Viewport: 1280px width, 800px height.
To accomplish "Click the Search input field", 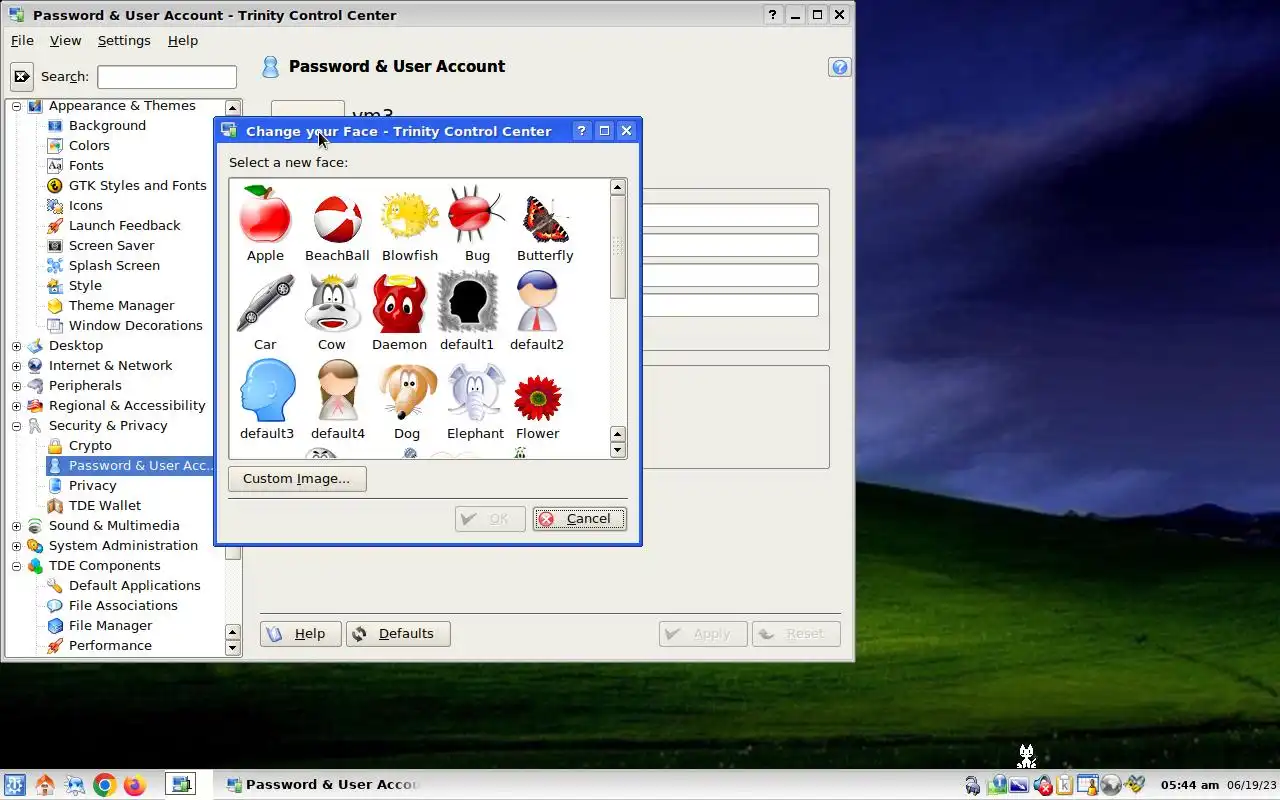I will [167, 76].
